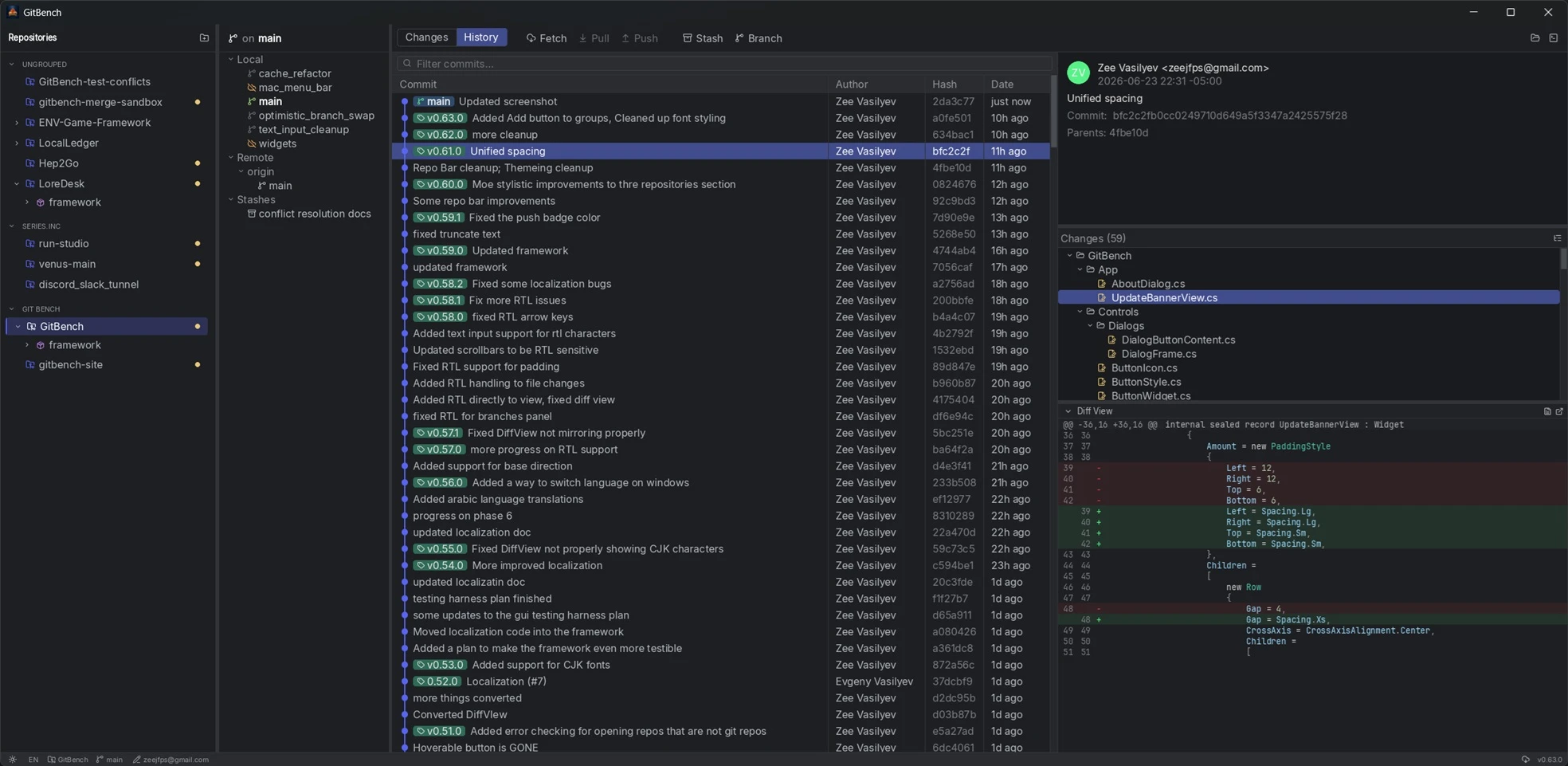Select the optimistic_branch_swap branch
This screenshot has height=766, width=1568.
(316, 116)
